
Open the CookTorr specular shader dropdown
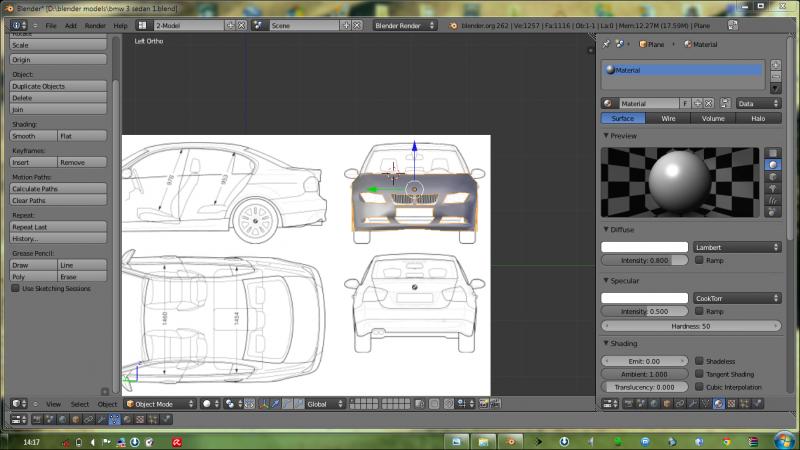(737, 298)
